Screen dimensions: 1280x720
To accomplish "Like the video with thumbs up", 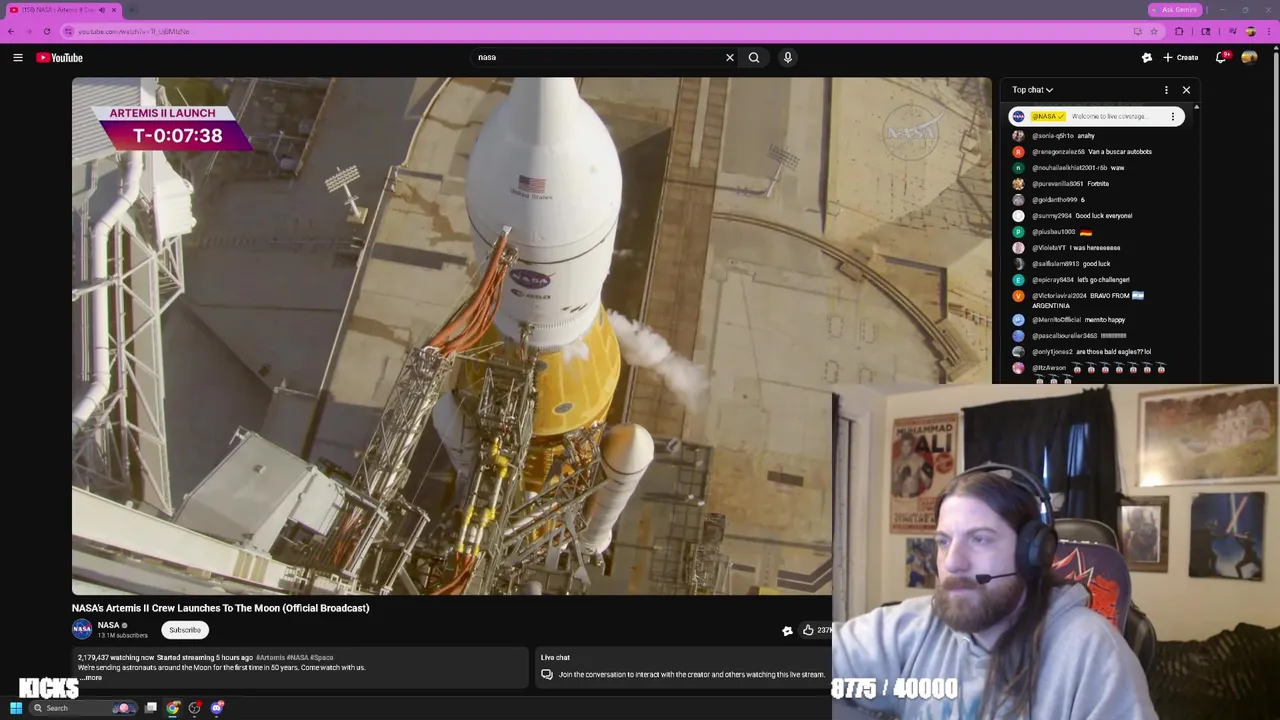I will click(808, 630).
